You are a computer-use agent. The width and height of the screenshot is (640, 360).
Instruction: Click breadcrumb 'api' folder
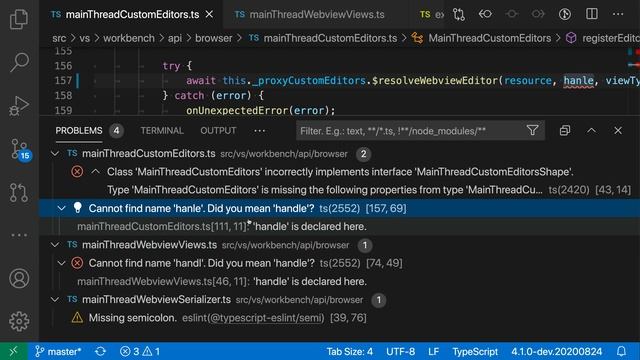pos(175,38)
